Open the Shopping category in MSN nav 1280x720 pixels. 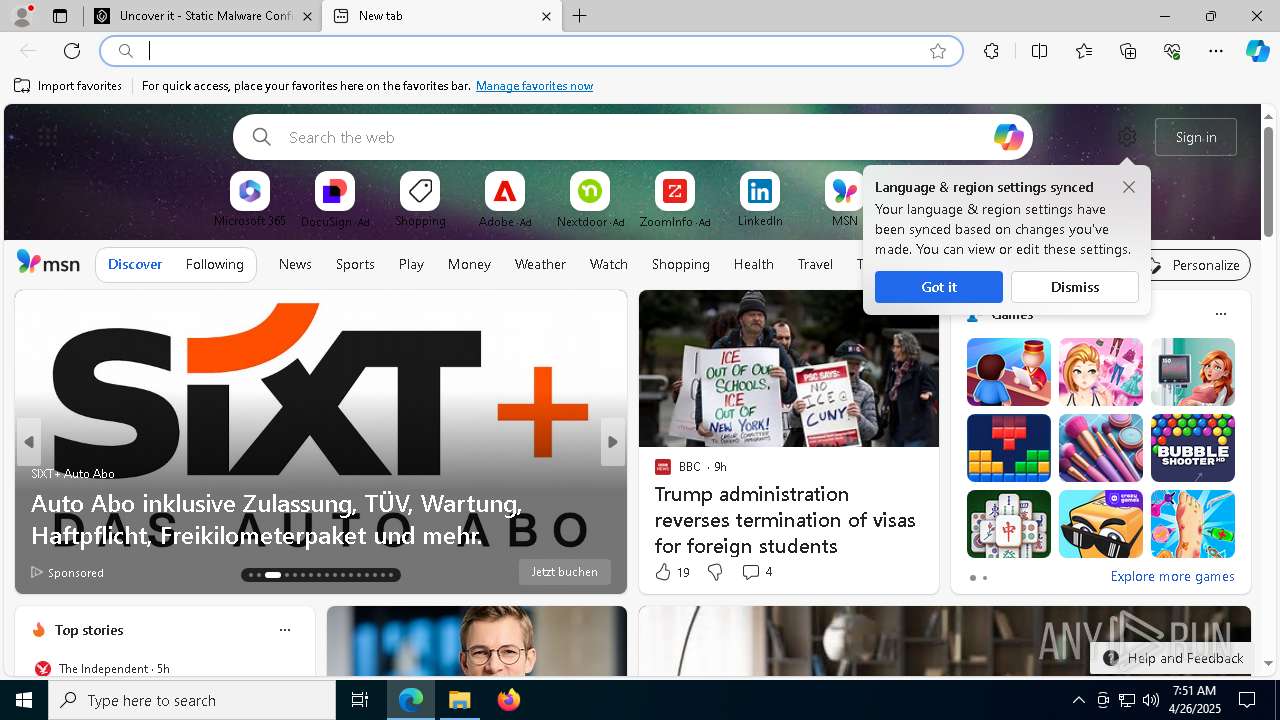[x=680, y=264]
